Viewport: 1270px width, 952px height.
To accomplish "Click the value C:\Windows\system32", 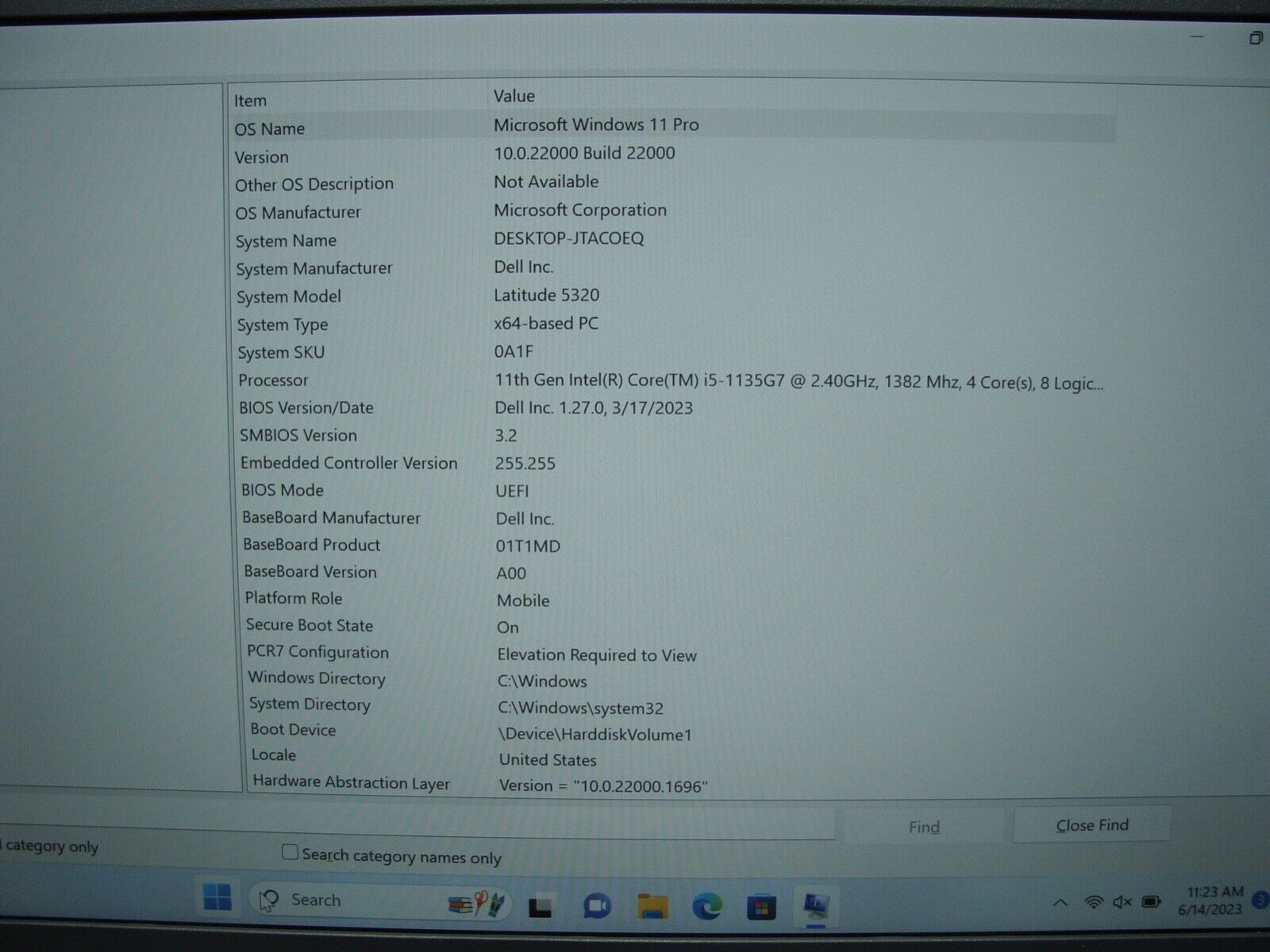I will (x=580, y=708).
